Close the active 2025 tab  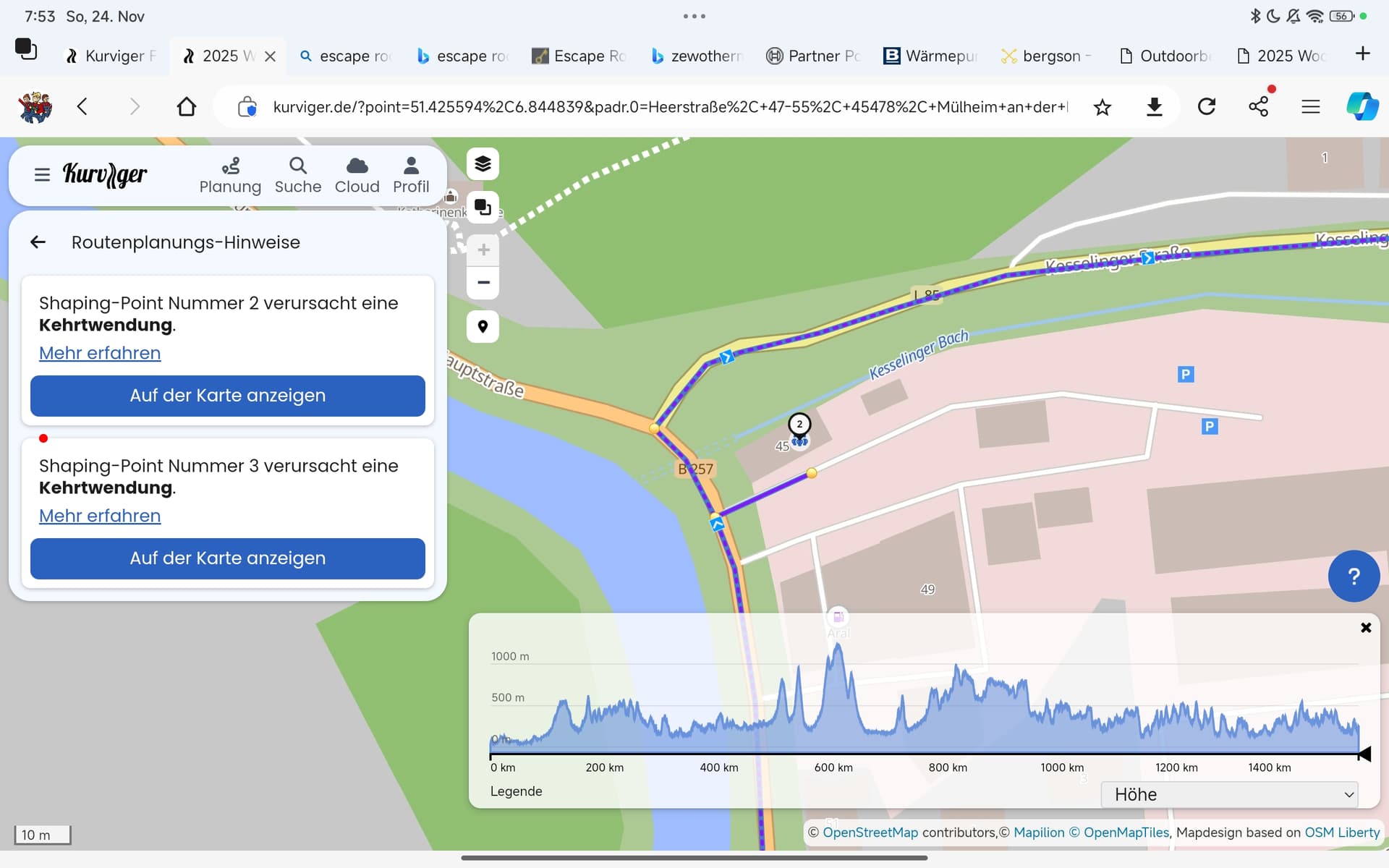(x=270, y=56)
